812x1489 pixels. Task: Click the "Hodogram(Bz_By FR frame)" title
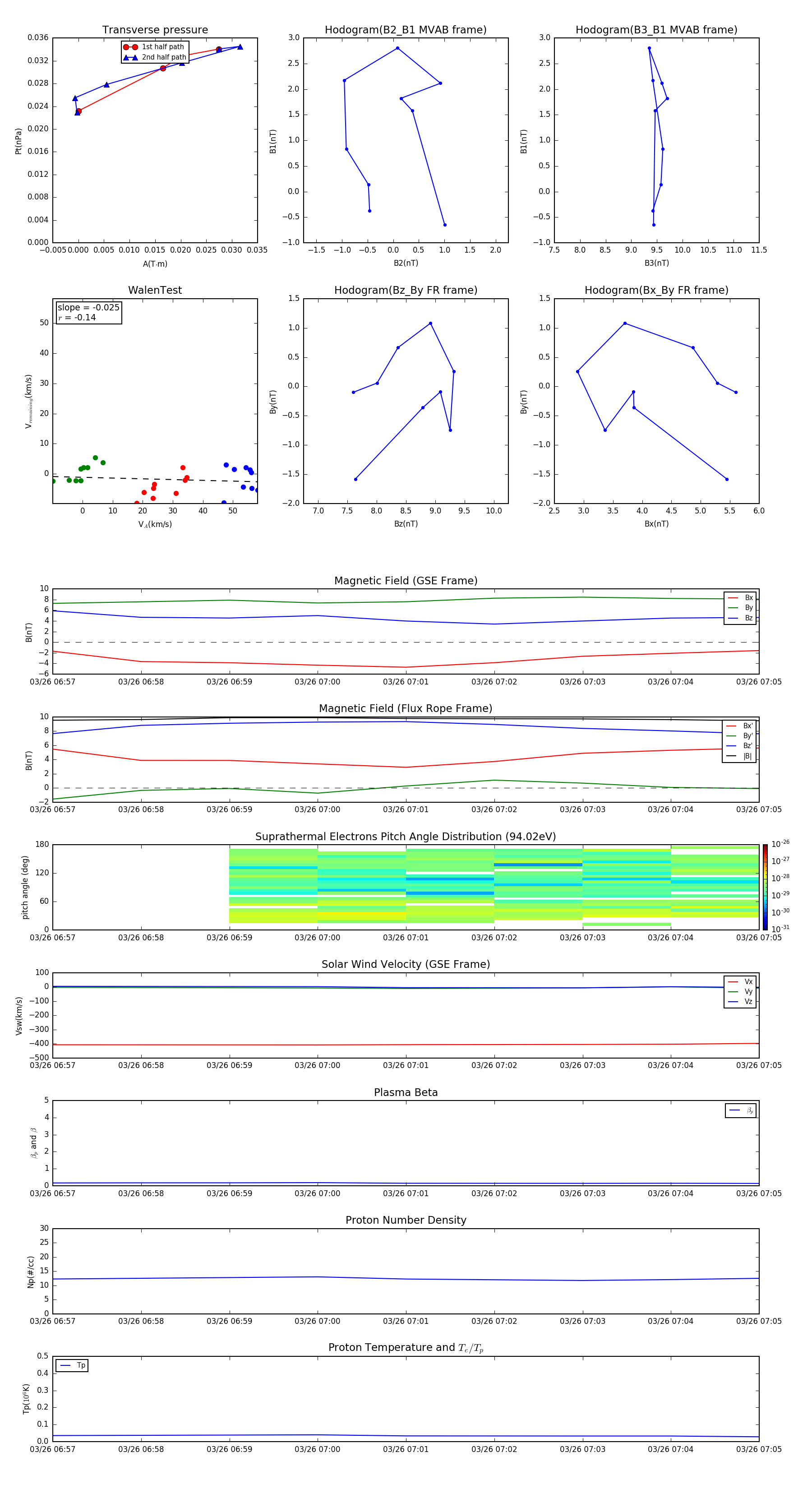tap(406, 290)
